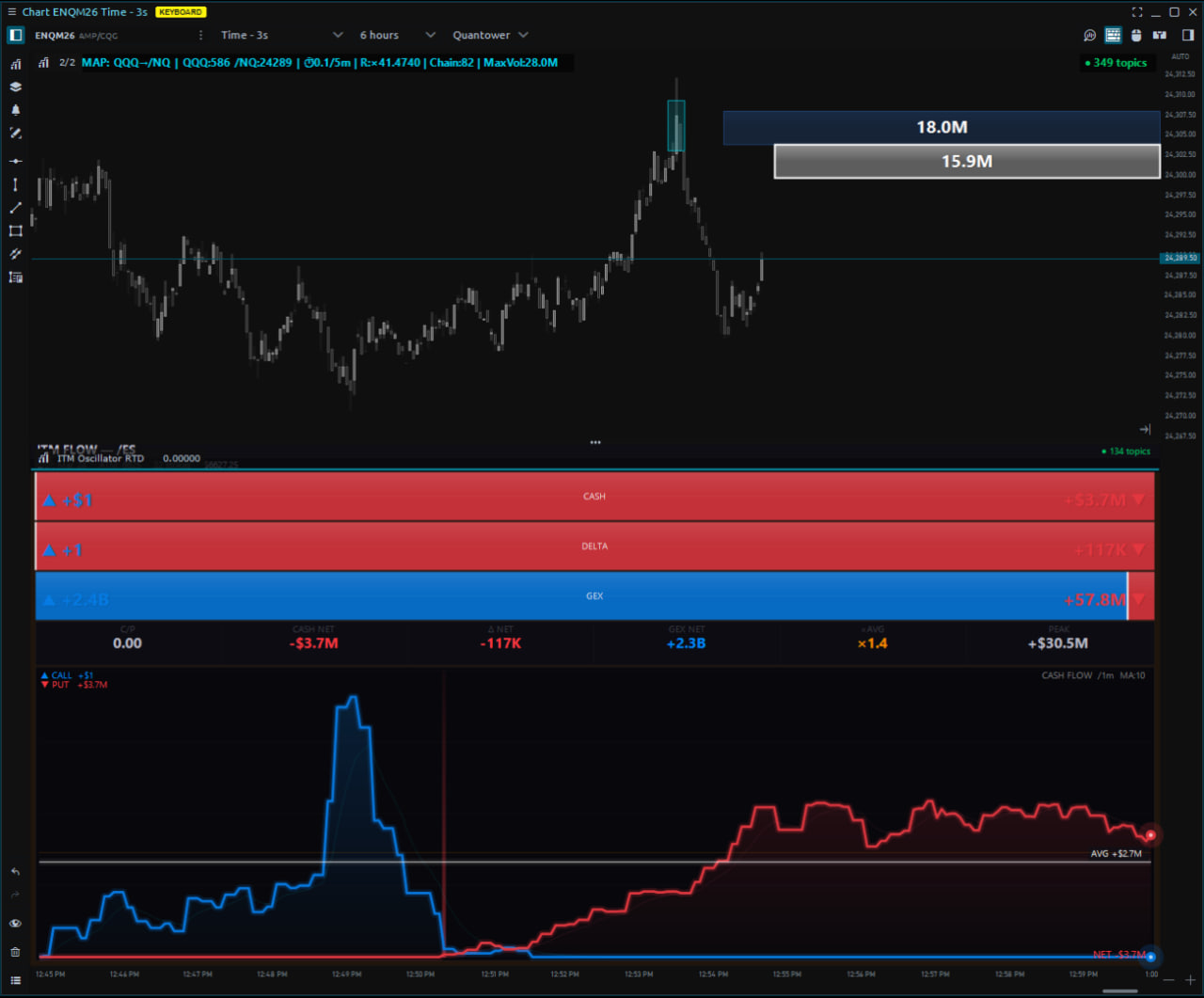Select the diagonal trend line tool

point(15,208)
